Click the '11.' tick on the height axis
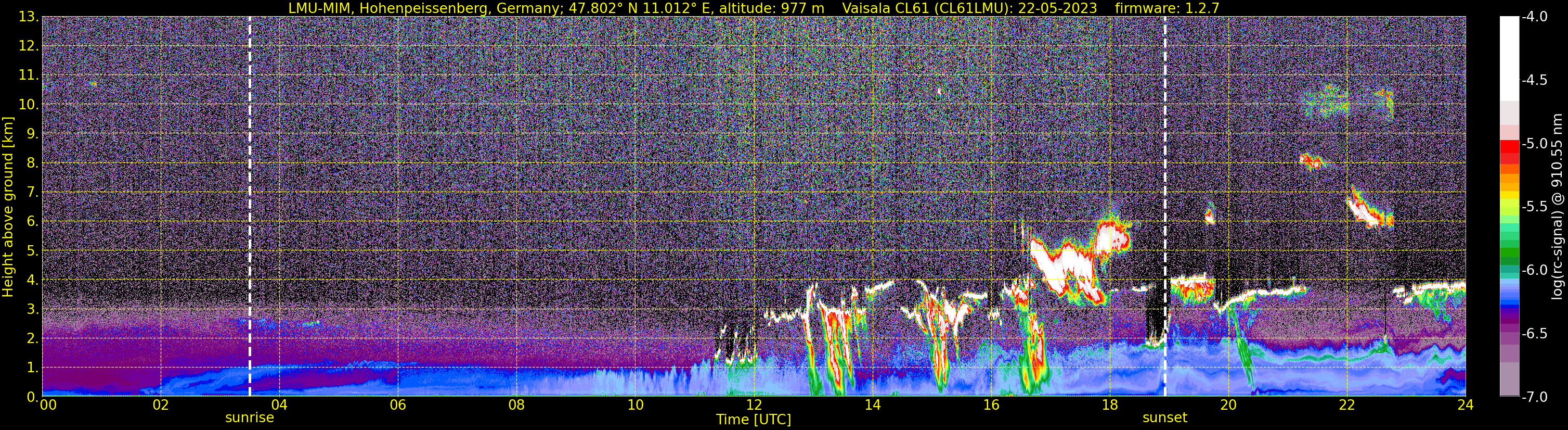Image resolution: width=1568 pixels, height=430 pixels. pos(29,75)
